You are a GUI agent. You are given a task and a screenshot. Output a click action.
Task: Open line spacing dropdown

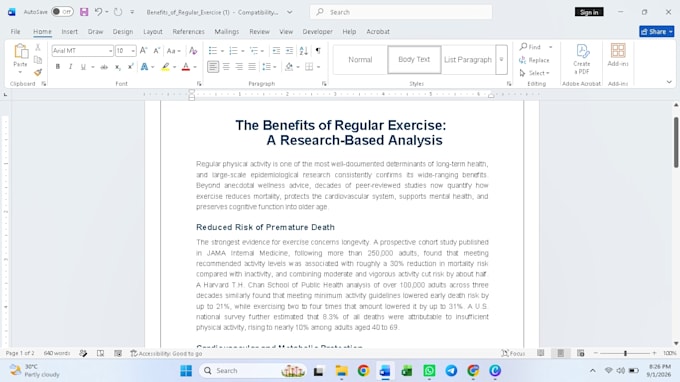(x=269, y=67)
